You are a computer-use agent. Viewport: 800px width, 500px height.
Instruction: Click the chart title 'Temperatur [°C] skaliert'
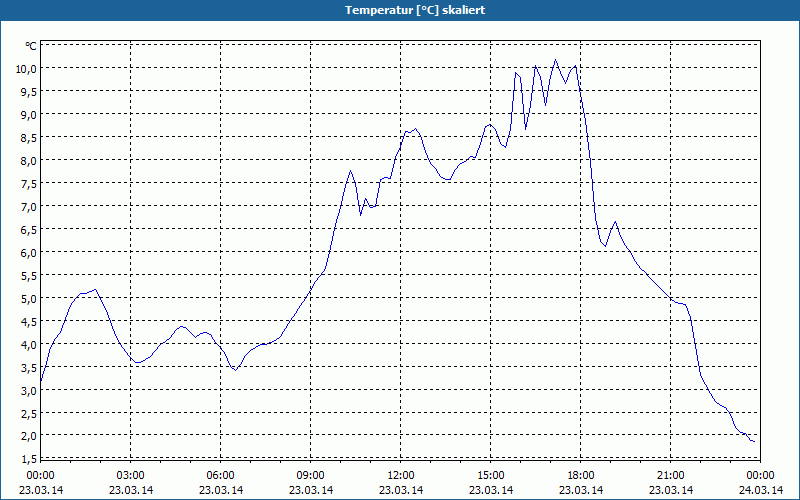[415, 10]
